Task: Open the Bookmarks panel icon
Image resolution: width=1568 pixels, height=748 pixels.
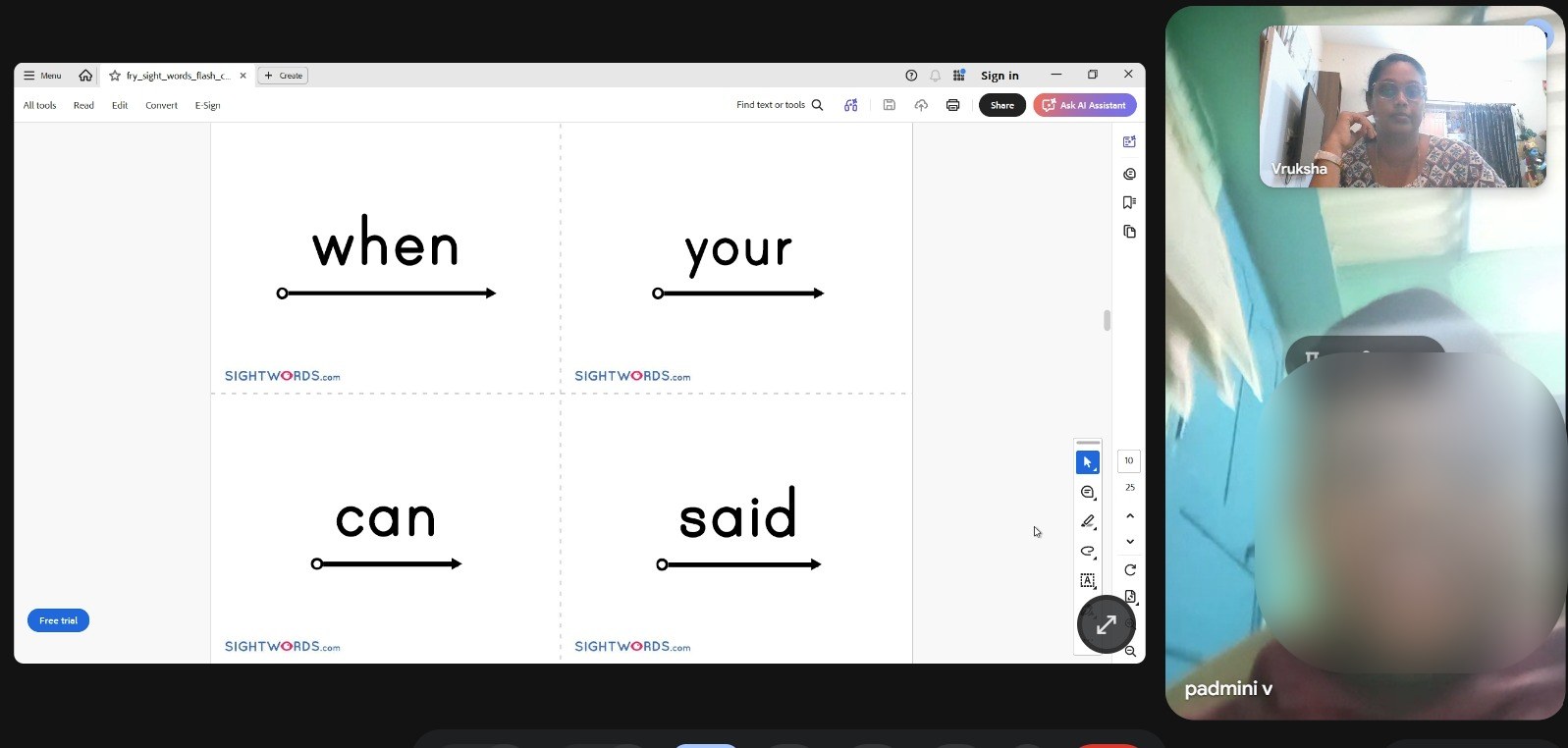Action: click(x=1129, y=202)
